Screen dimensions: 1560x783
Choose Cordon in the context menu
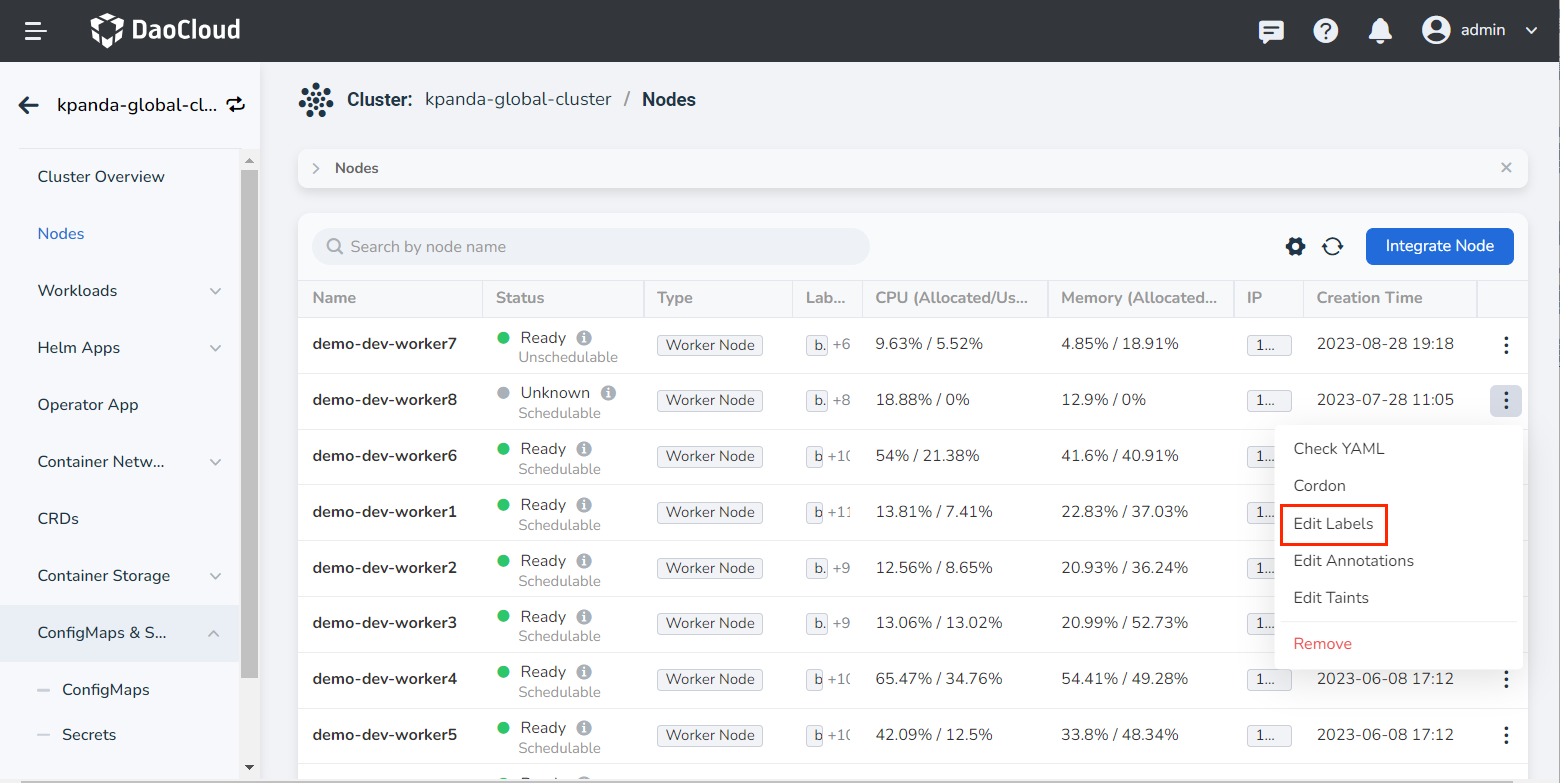(x=1319, y=486)
